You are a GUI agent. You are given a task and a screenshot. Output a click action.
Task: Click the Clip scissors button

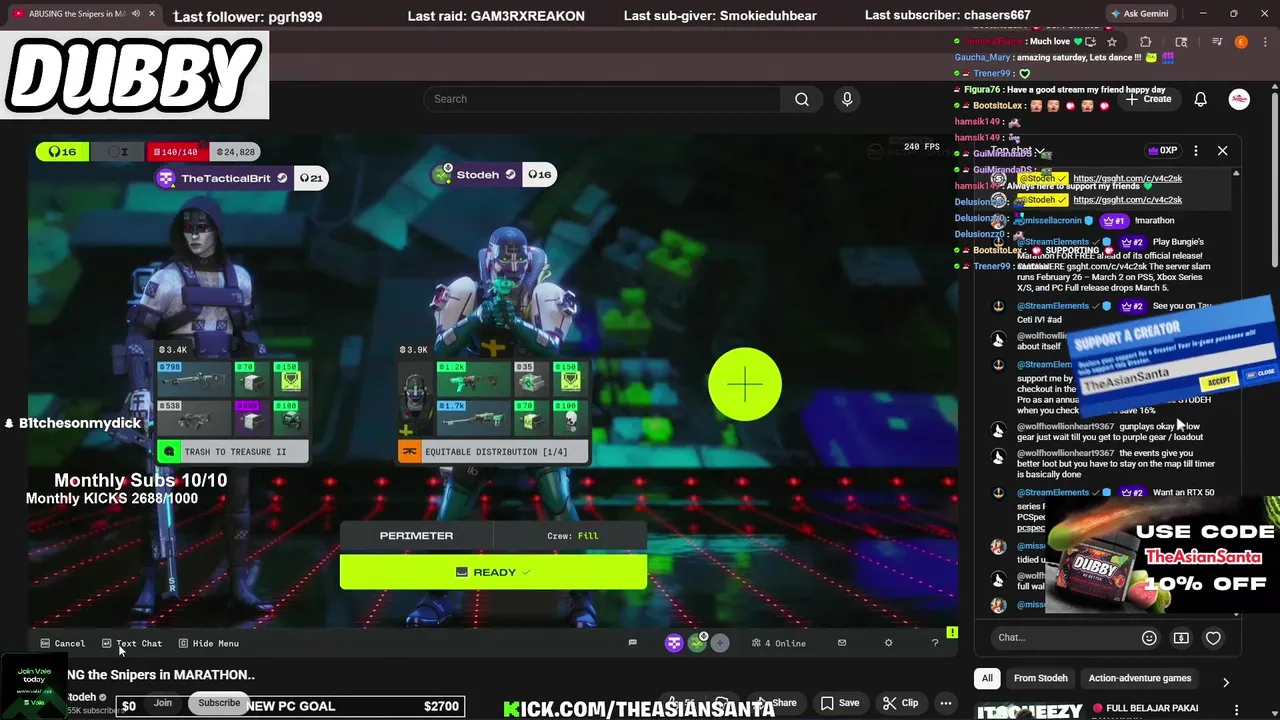(900, 703)
